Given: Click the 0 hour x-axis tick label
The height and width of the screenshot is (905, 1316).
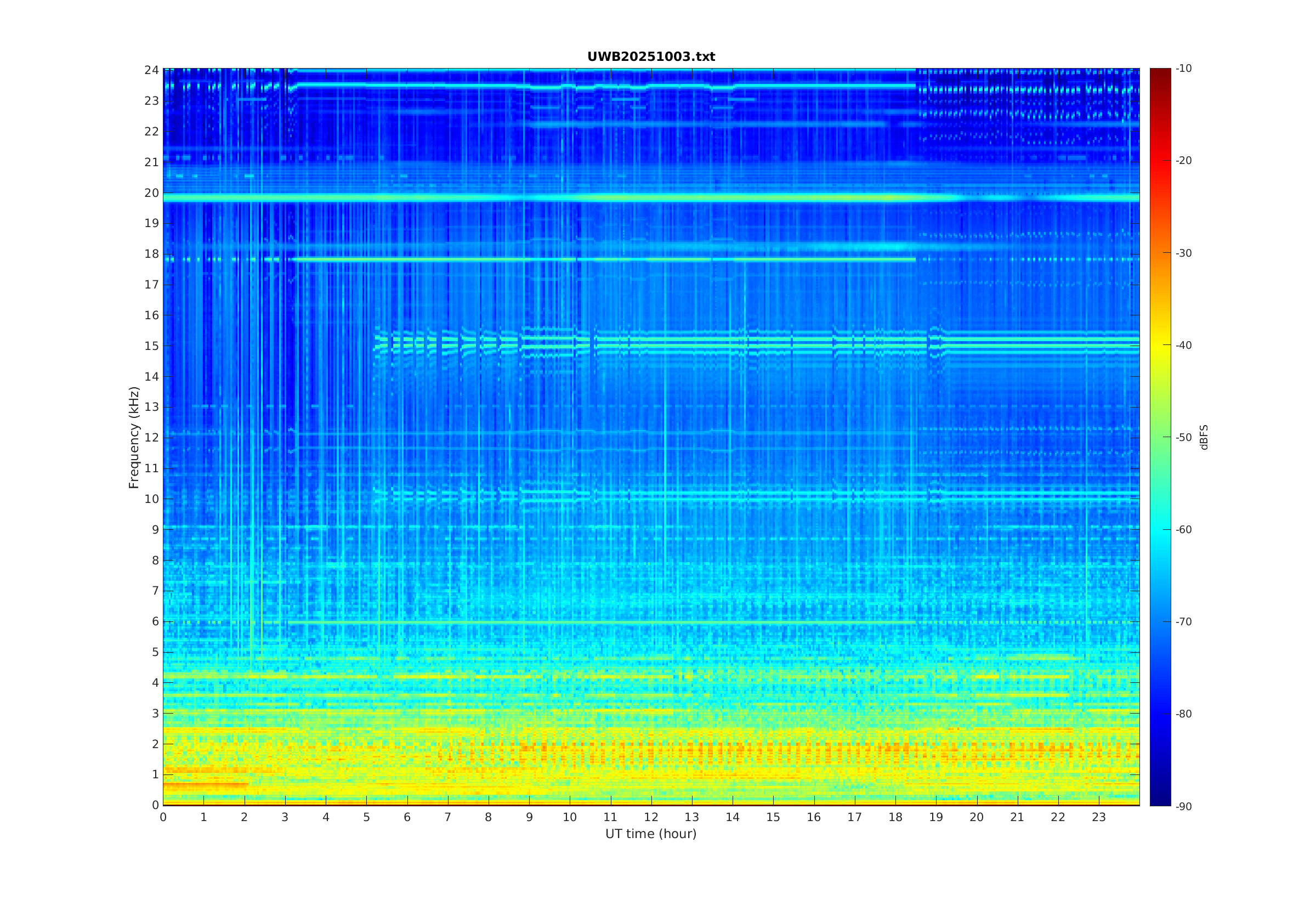Looking at the screenshot, I should click(x=163, y=817).
